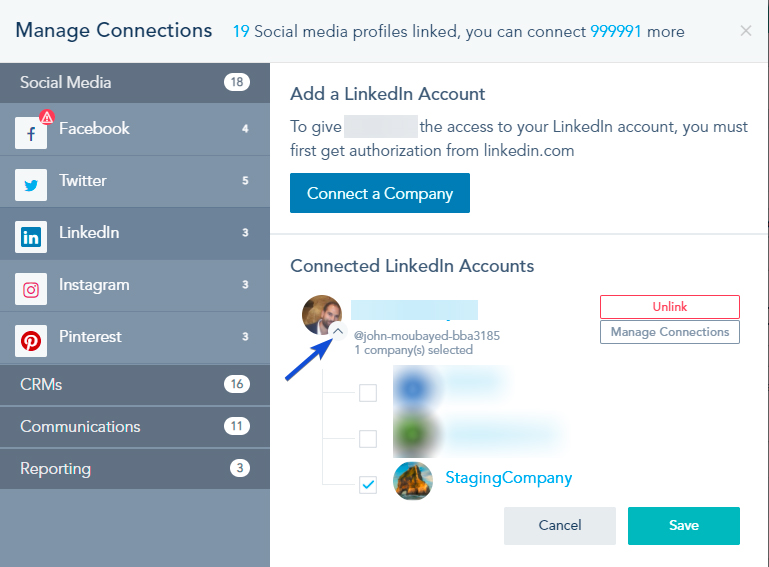Open the Reporting section
The width and height of the screenshot is (769, 567).
(x=135, y=469)
